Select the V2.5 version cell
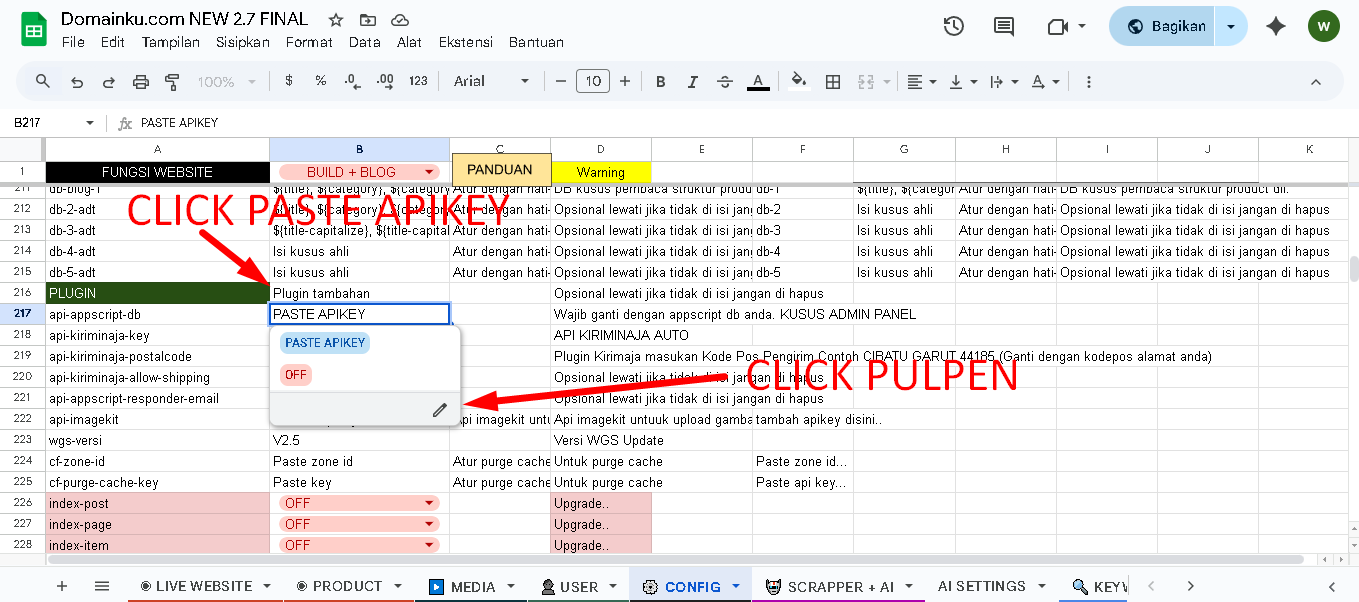This screenshot has height=602, width=1359. 359,440
